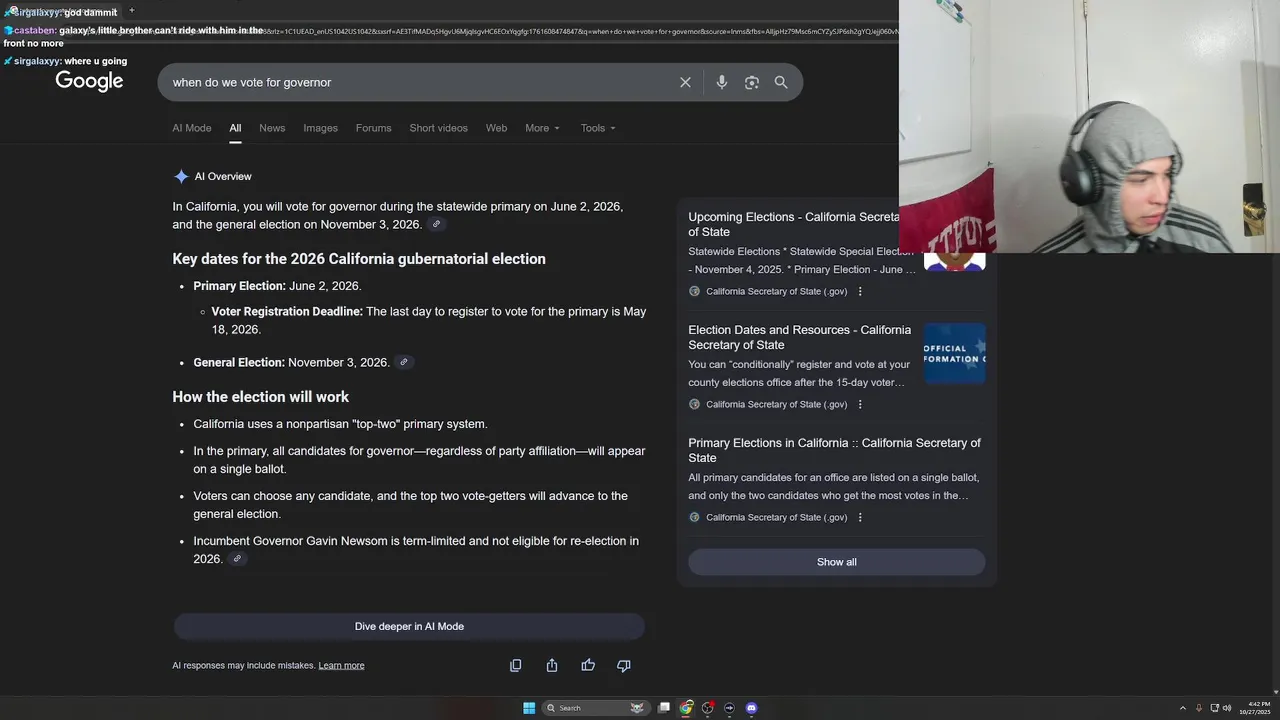The width and height of the screenshot is (1280, 720).
Task: Open a new browser tab with plus button
Action: click(131, 11)
